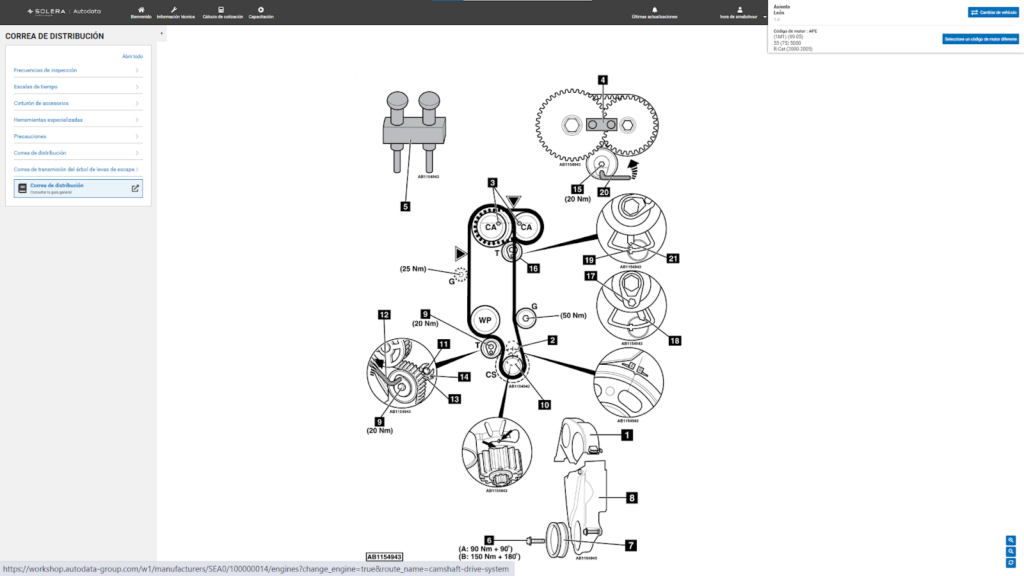Open guide in new window icon

point(135,188)
